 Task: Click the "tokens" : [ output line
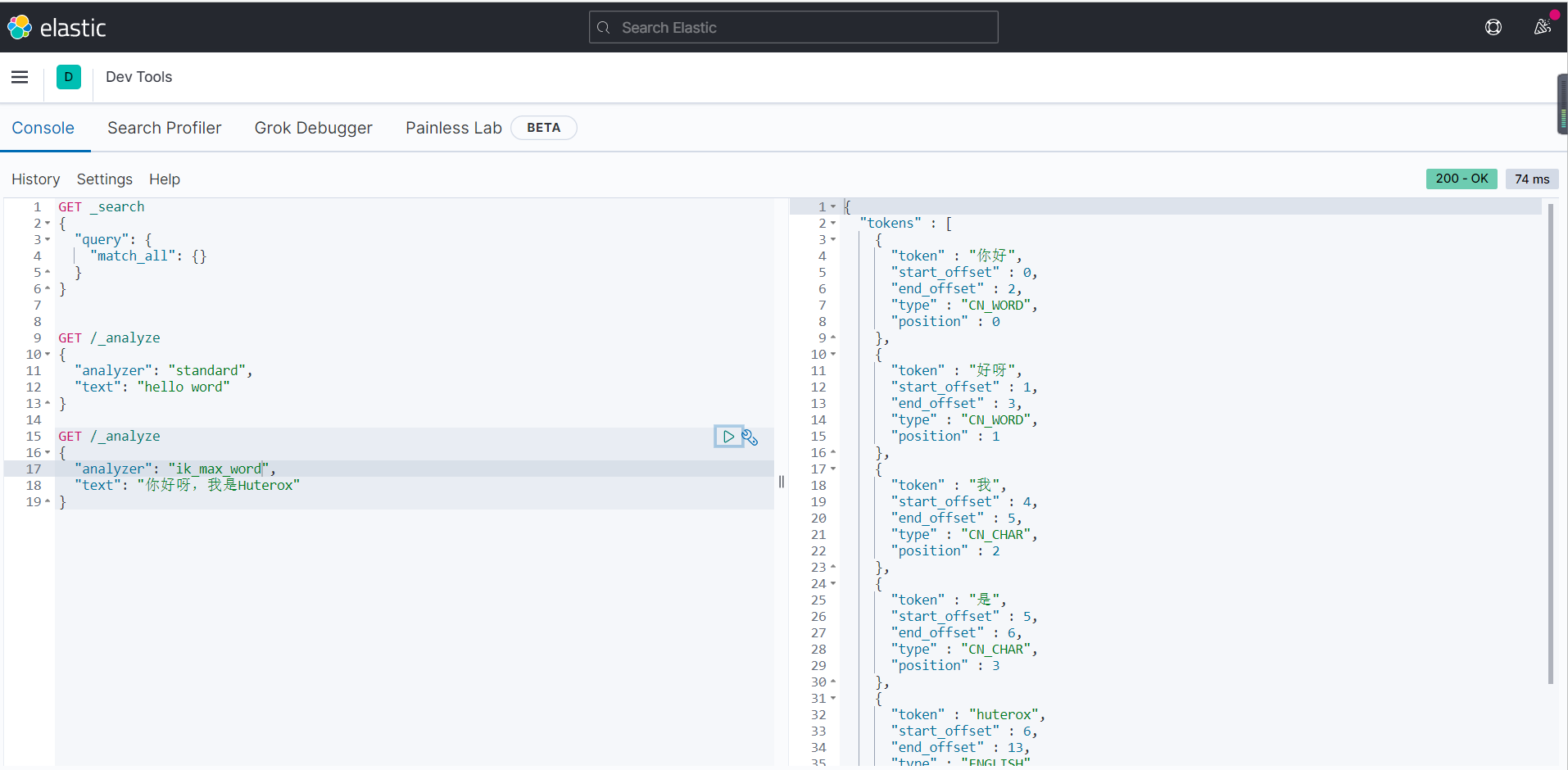[x=906, y=224]
